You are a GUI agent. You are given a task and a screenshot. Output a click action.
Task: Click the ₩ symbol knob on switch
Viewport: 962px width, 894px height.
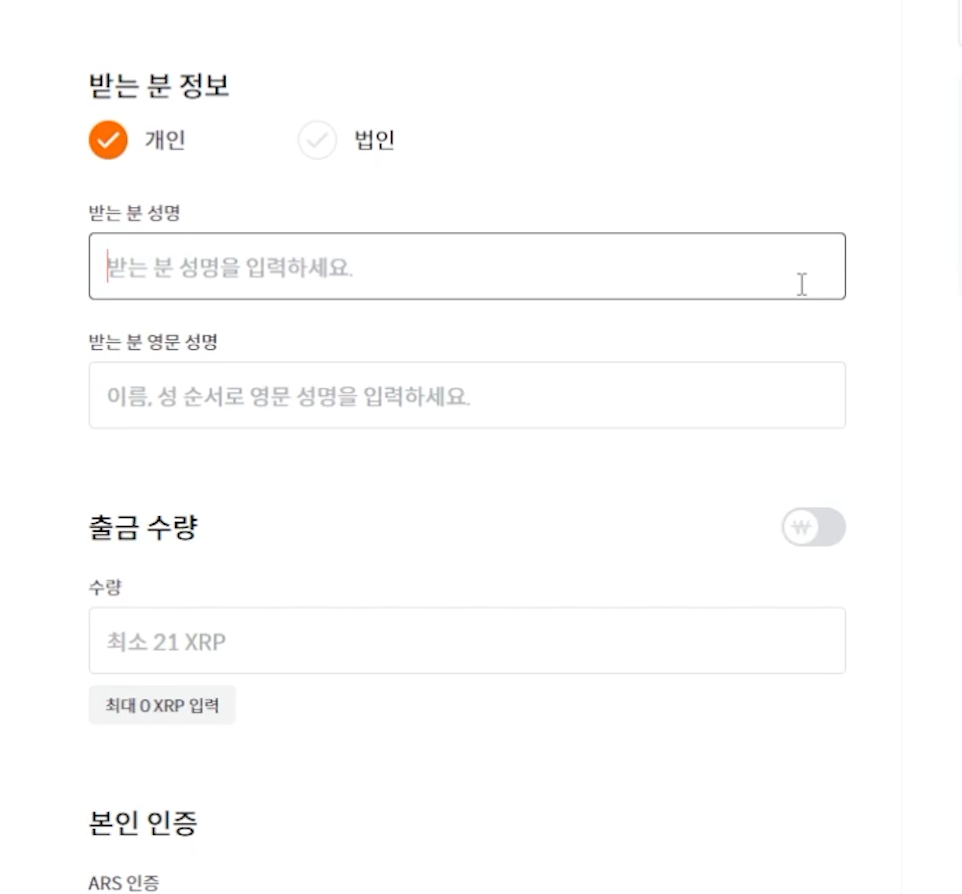point(801,527)
